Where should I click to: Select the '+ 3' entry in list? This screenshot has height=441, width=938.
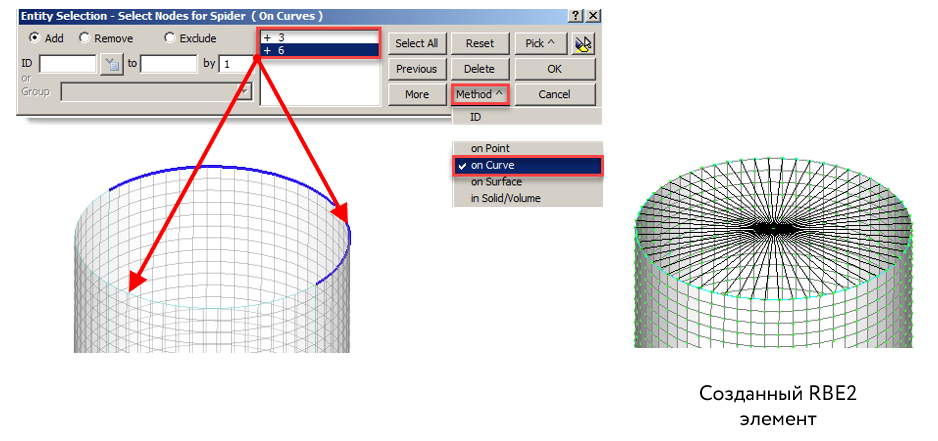pos(320,38)
